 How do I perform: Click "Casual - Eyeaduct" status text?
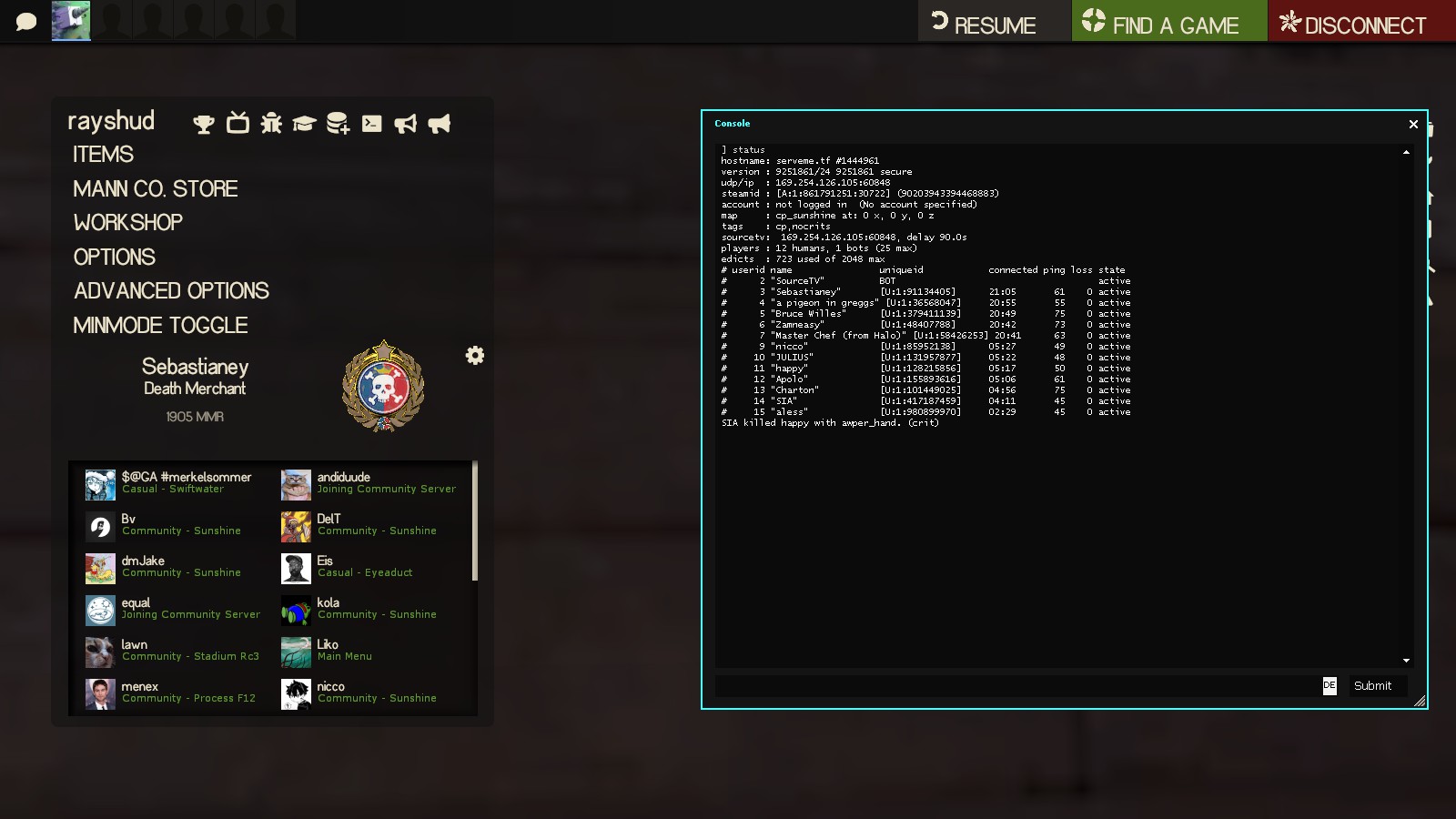(x=365, y=573)
